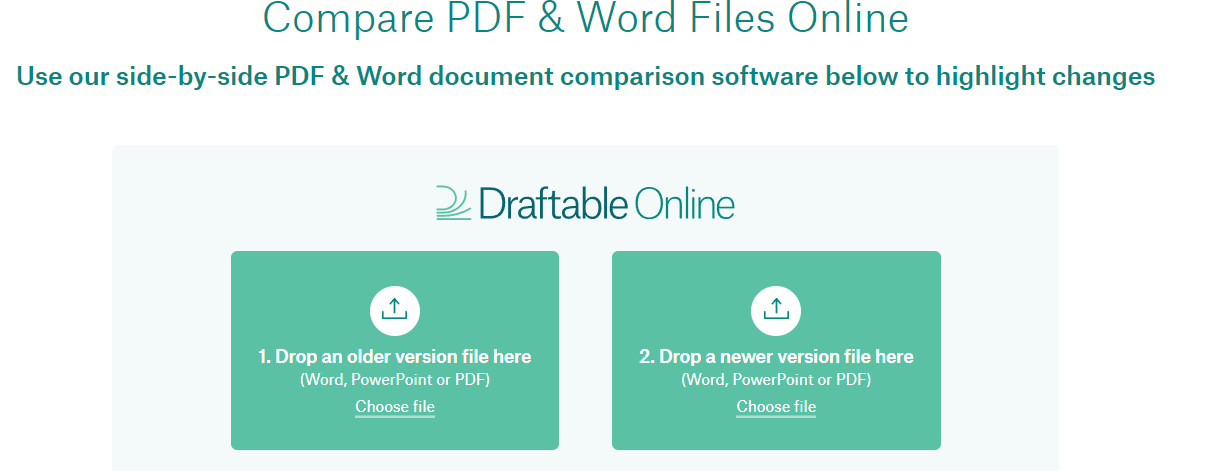Click upload icon in newer version box
This screenshot has width=1207, height=471.
[776, 309]
